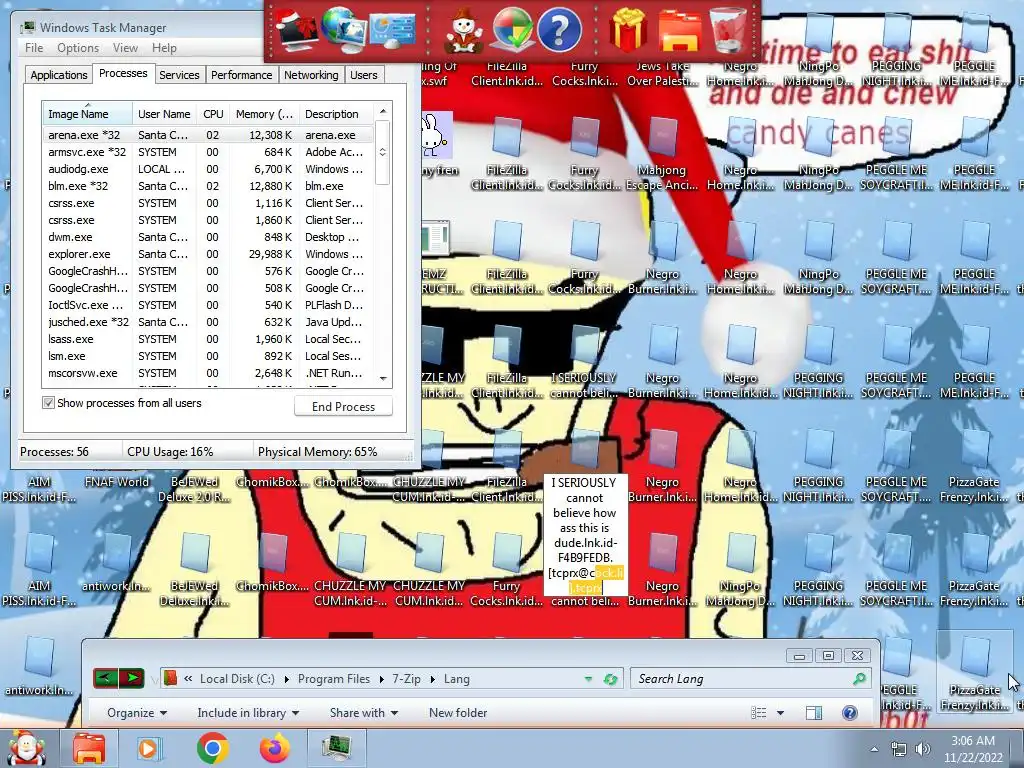Open the red folder icon in the dock

tap(680, 30)
